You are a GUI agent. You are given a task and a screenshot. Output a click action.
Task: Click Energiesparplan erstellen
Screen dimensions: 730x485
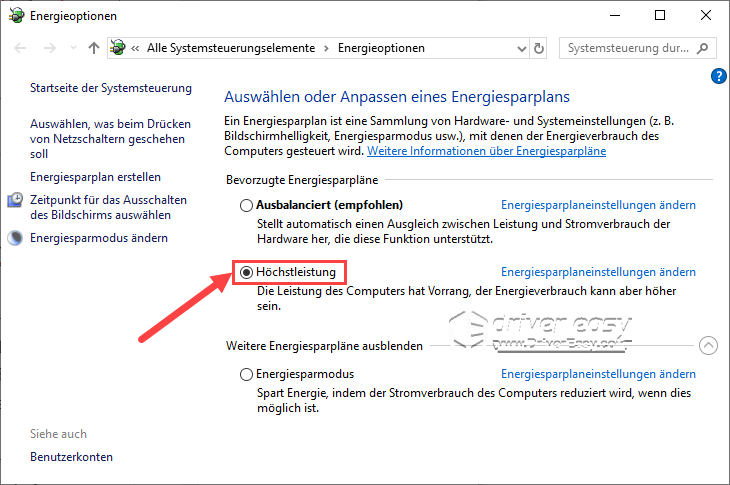tap(95, 177)
